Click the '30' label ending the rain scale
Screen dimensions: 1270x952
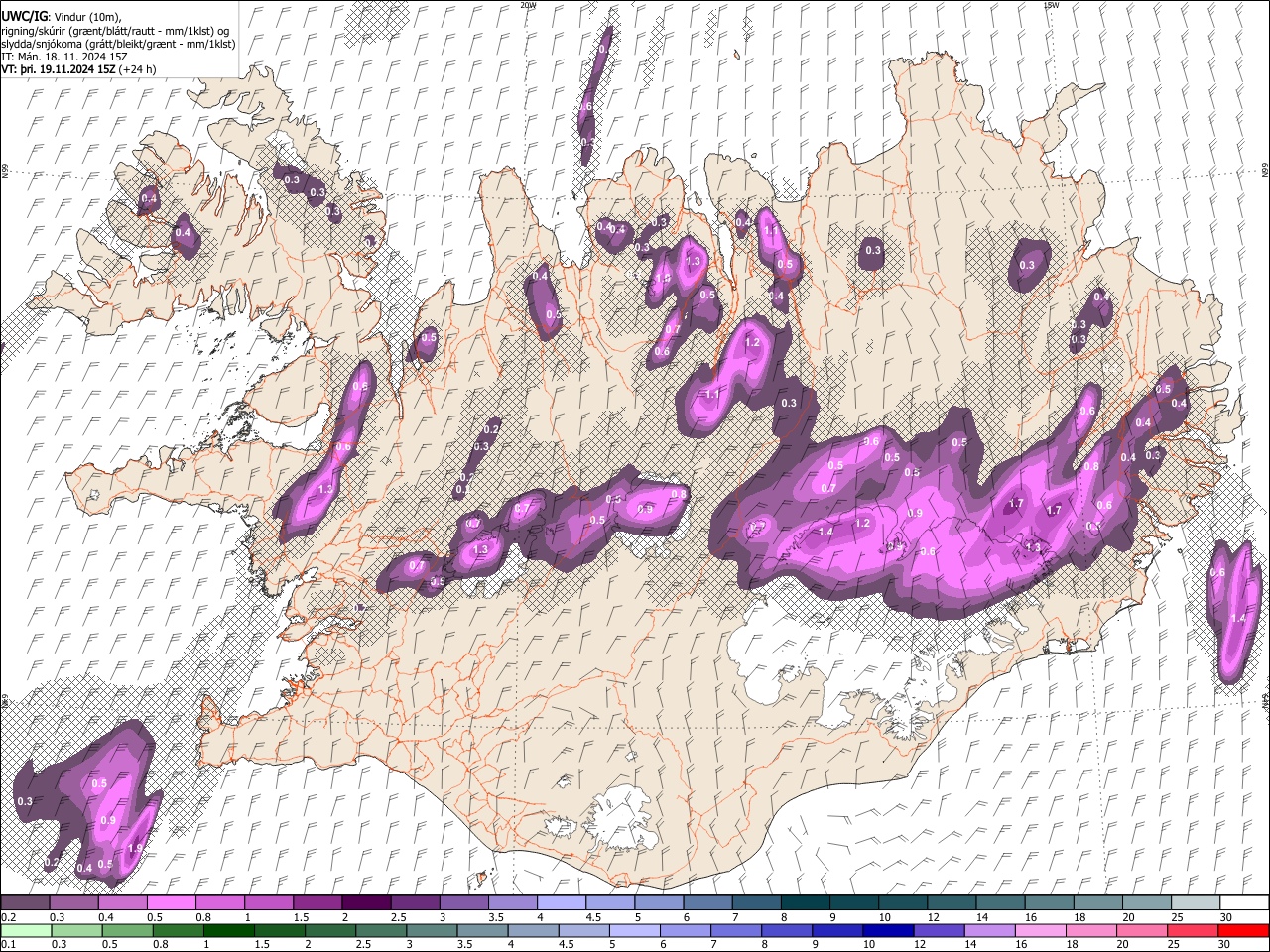point(1224,944)
